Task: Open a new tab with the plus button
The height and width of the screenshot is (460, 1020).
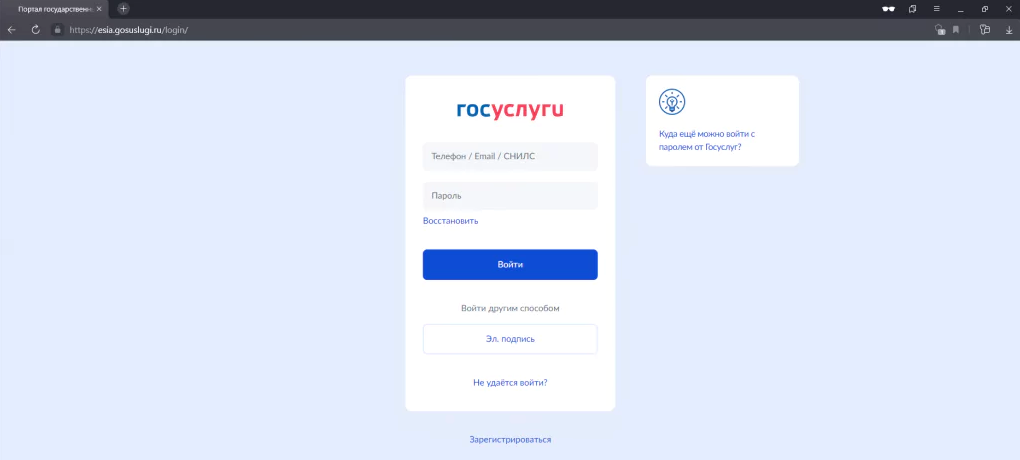Action: 123,9
